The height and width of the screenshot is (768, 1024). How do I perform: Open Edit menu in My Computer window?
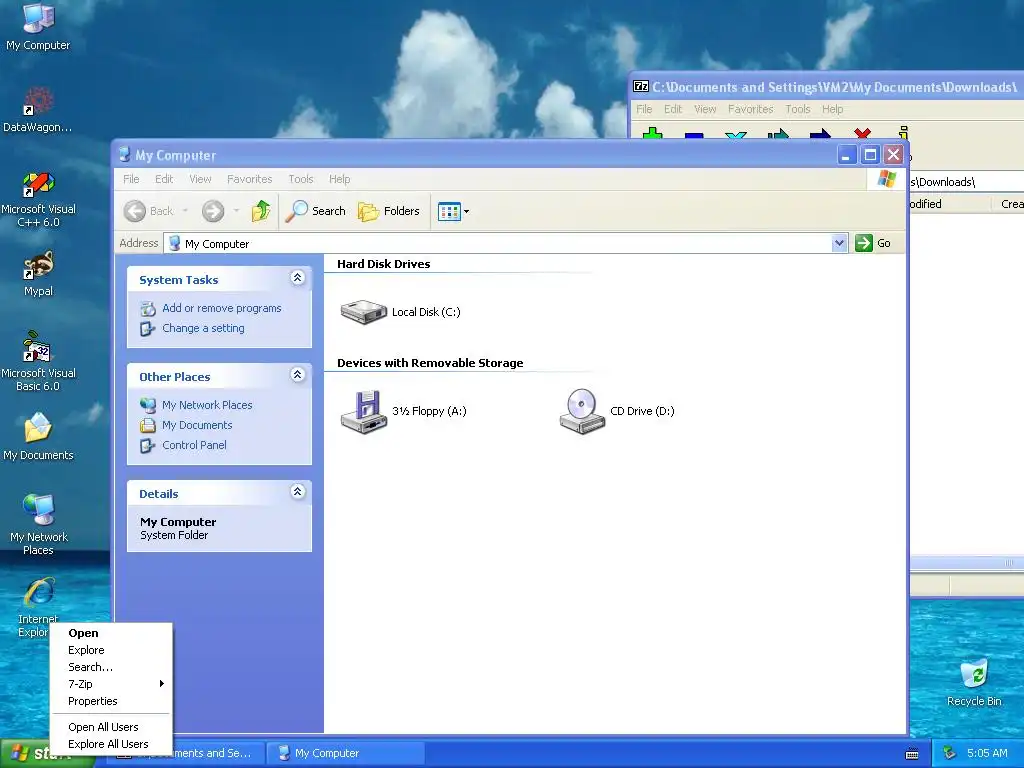[164, 179]
